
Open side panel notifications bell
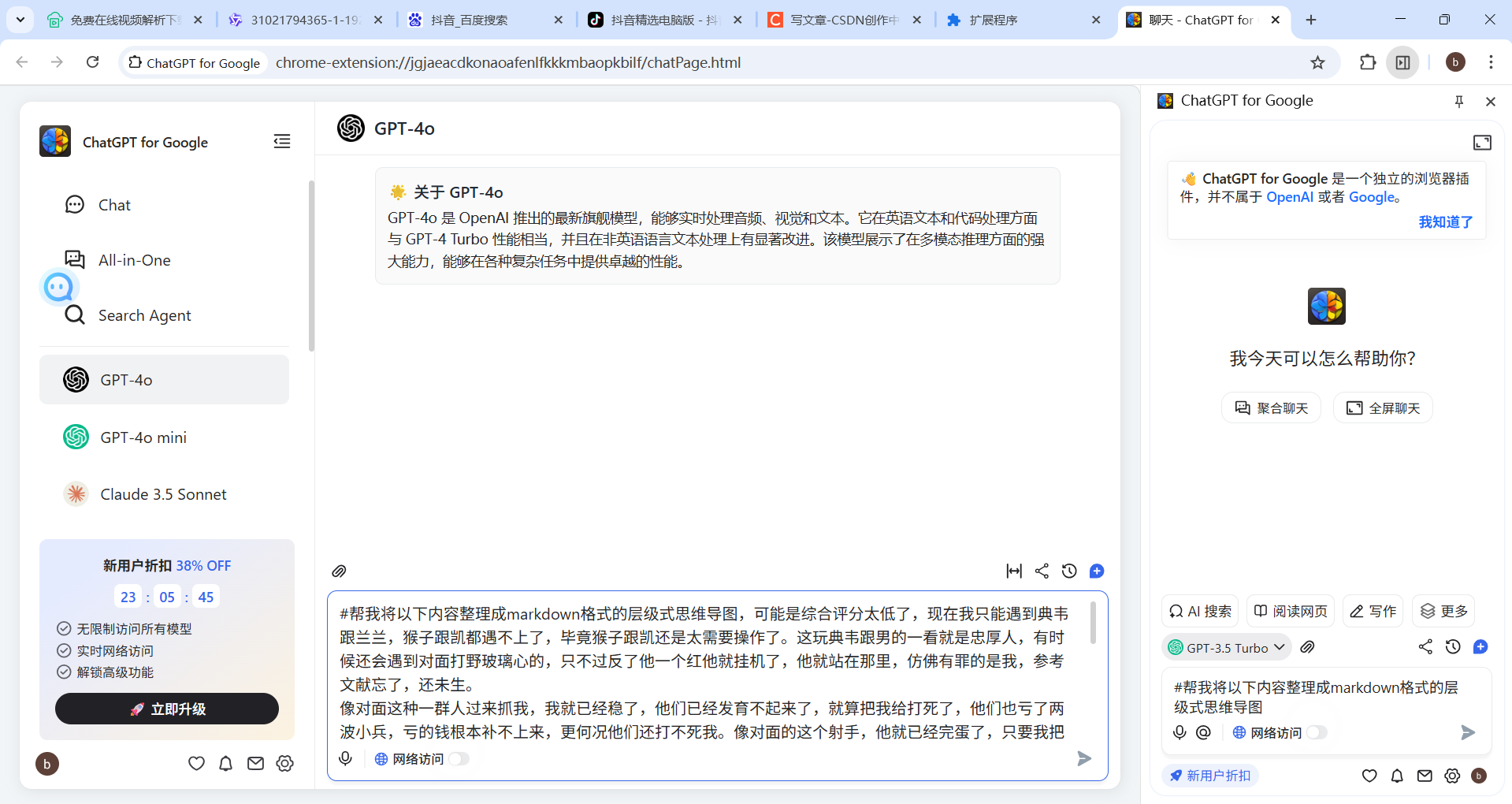click(x=1397, y=776)
